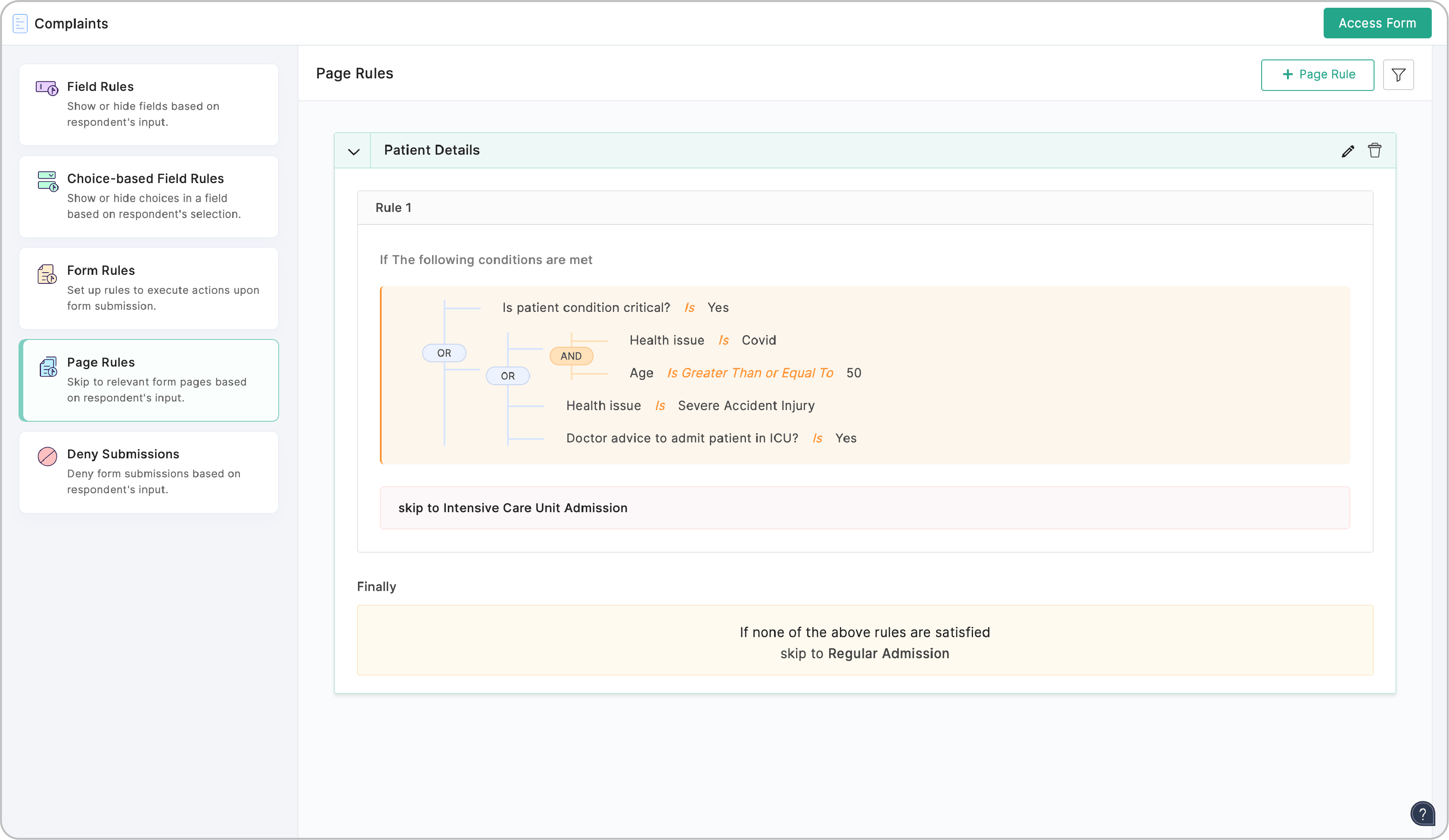This screenshot has width=1449, height=840.
Task: Open the filter icon for page rules
Action: (x=1398, y=75)
